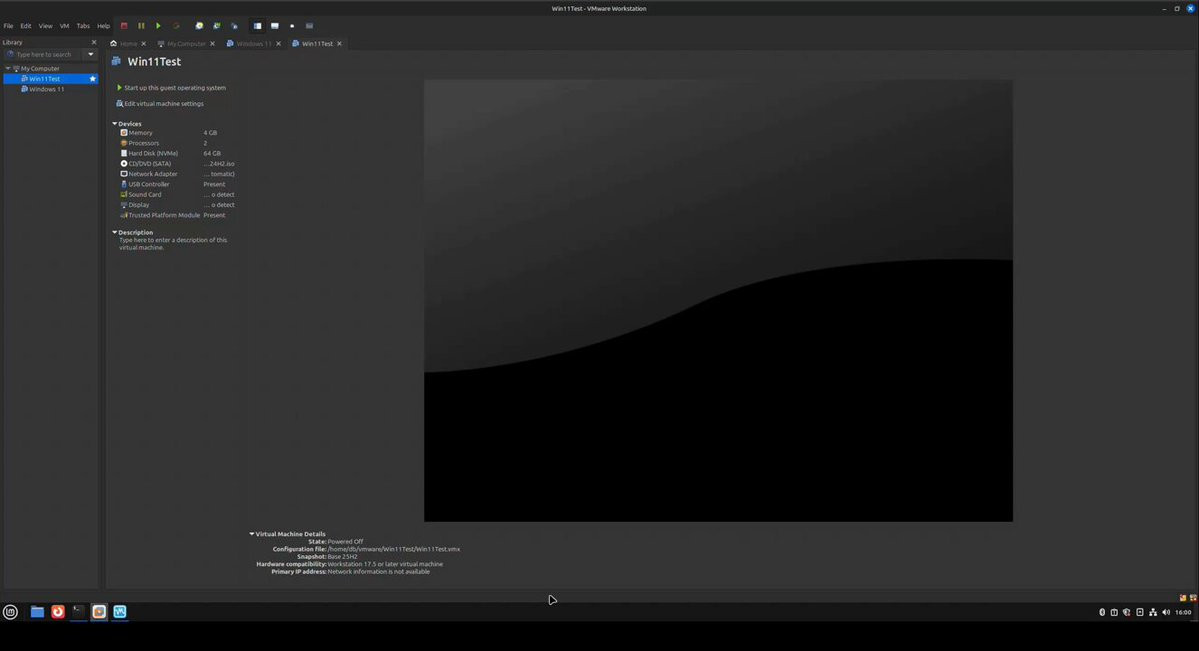The image size is (1199, 651).
Task: Click the volume icon in system tray
Action: click(1166, 612)
